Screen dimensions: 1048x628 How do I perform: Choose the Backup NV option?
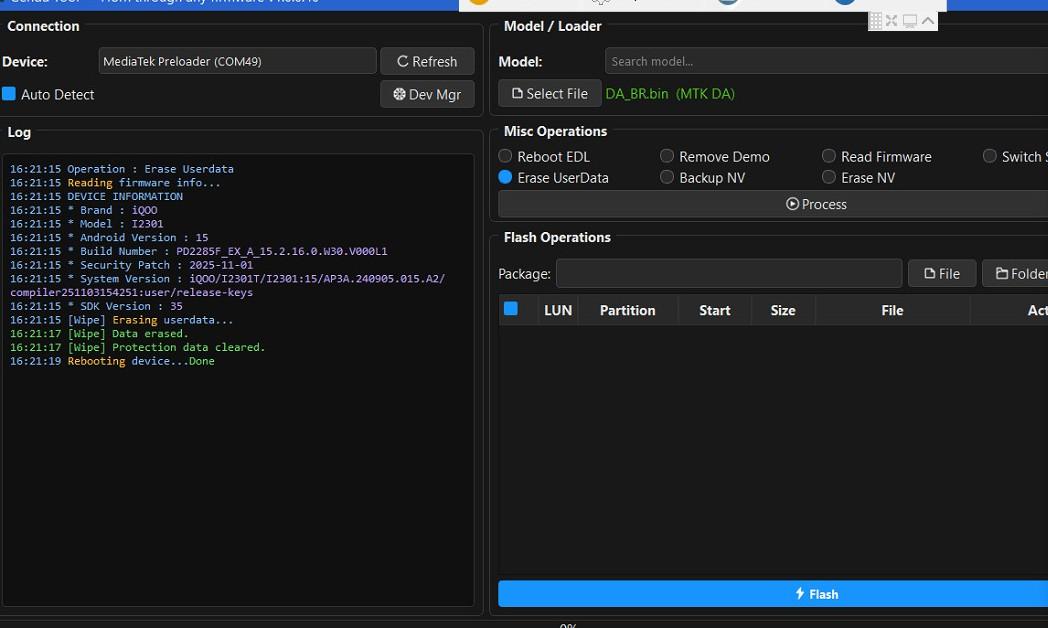click(x=667, y=177)
